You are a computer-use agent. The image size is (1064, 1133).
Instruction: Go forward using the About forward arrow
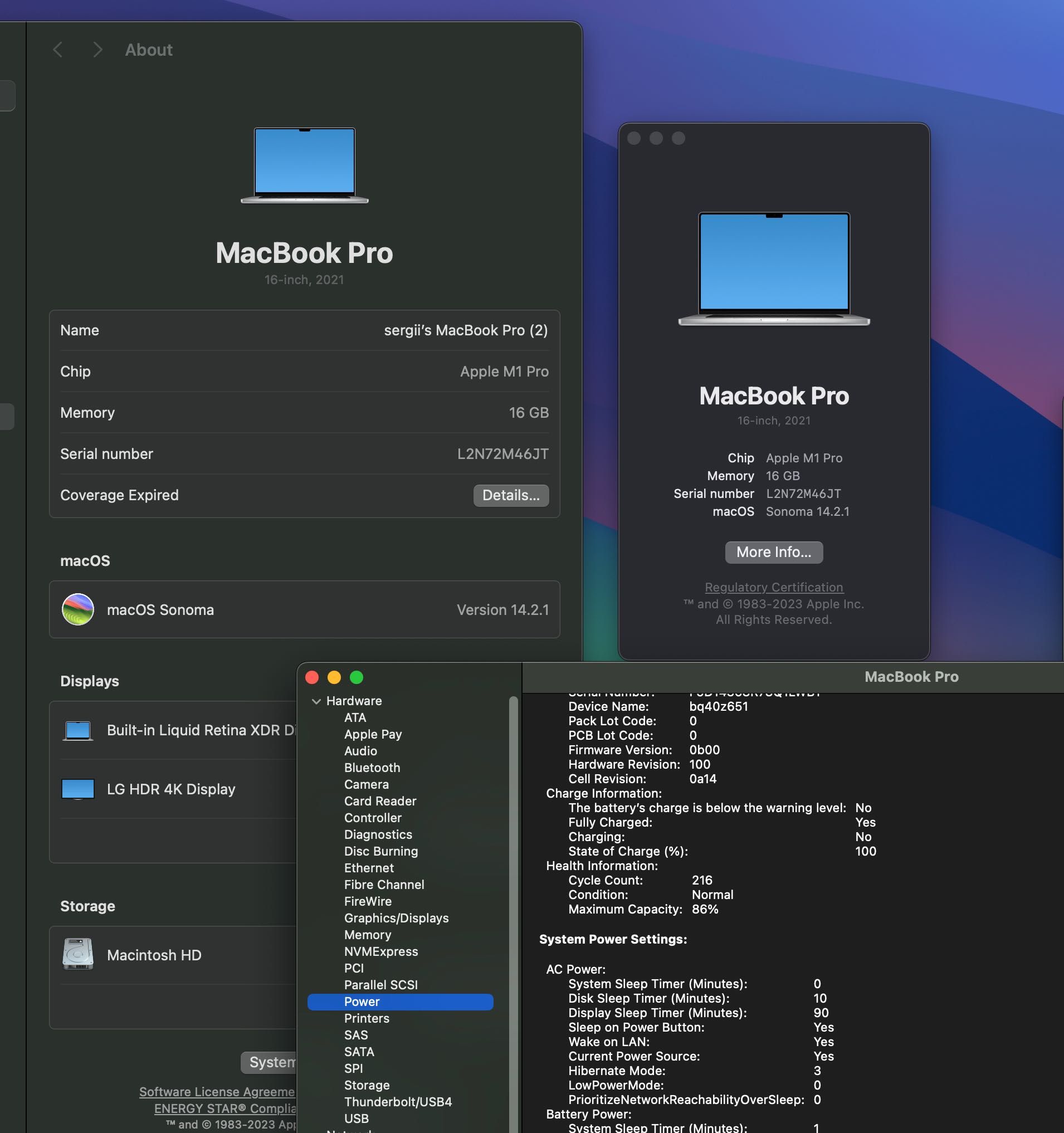pyautogui.click(x=97, y=50)
